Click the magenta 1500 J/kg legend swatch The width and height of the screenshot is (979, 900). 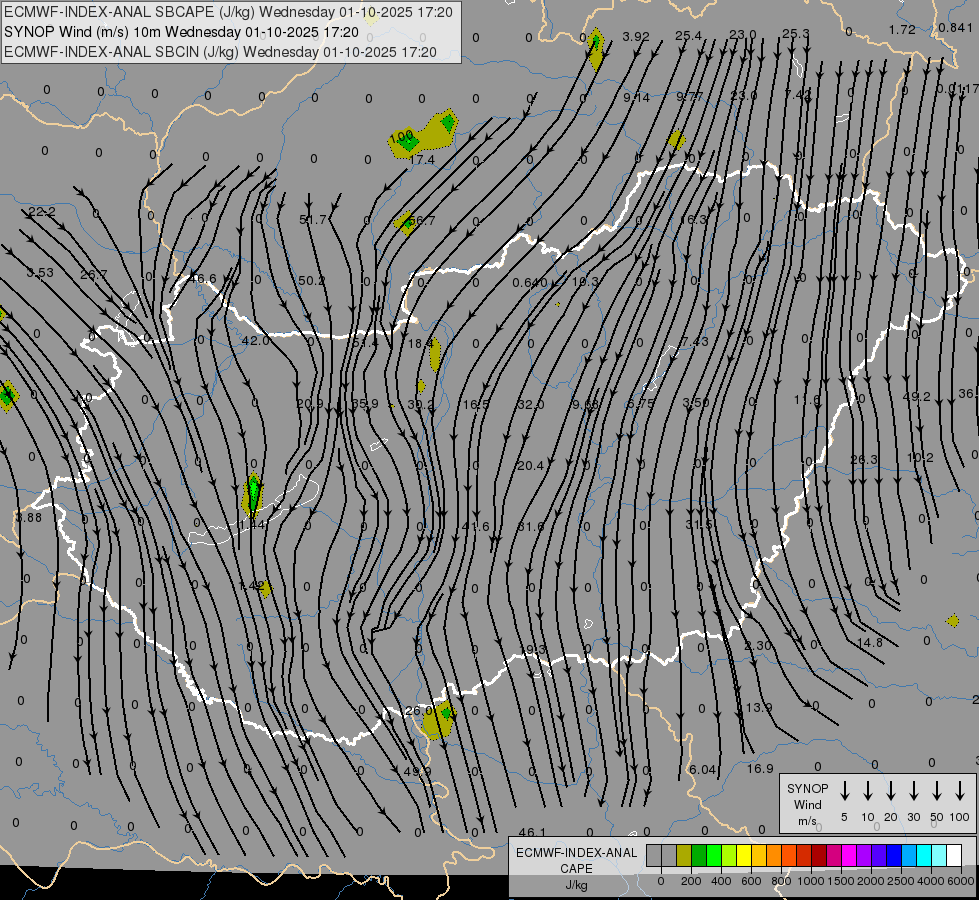[849, 856]
